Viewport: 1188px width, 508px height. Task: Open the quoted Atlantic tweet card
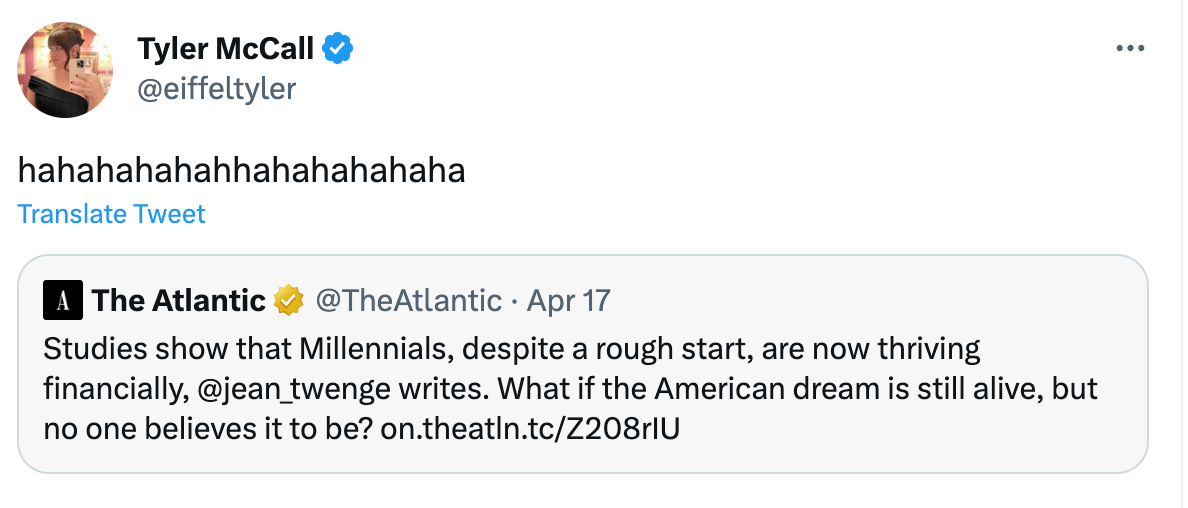pyautogui.click(x=582, y=364)
